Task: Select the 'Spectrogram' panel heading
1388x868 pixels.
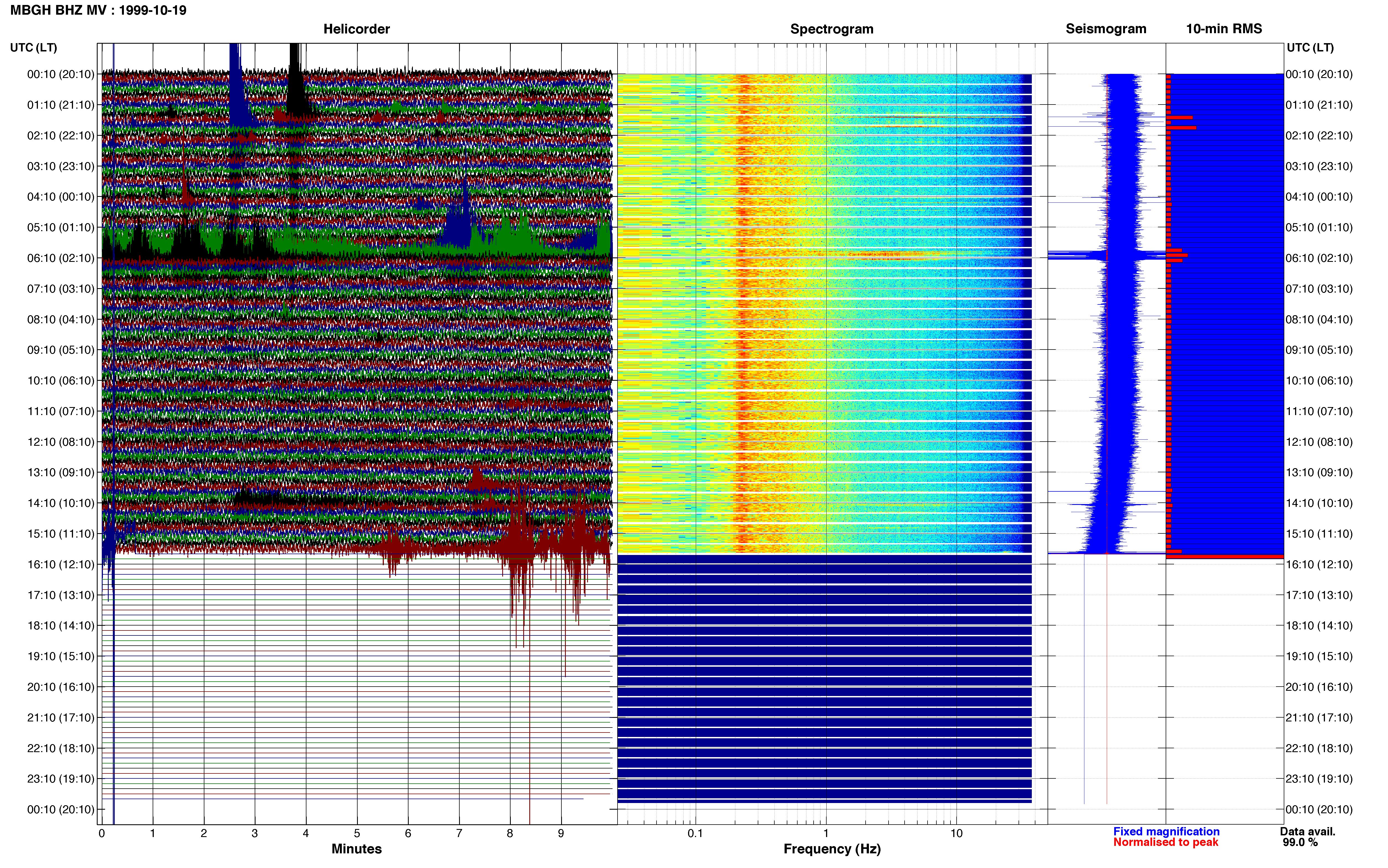Action: (x=832, y=29)
